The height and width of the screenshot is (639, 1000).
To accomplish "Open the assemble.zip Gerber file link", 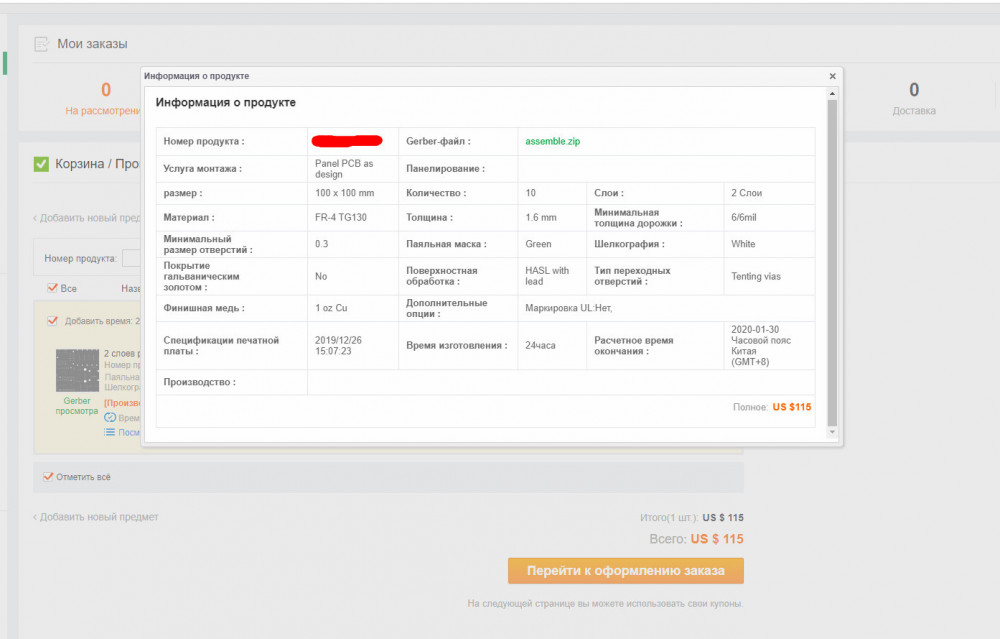I will [552, 142].
